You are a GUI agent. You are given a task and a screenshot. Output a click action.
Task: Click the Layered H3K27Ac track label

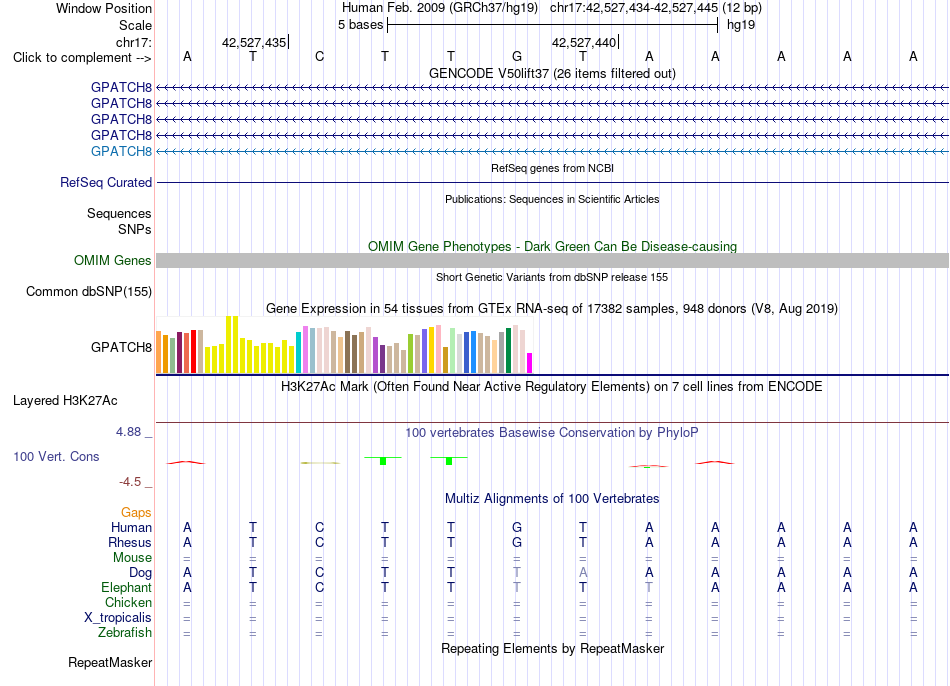pyautogui.click(x=65, y=401)
